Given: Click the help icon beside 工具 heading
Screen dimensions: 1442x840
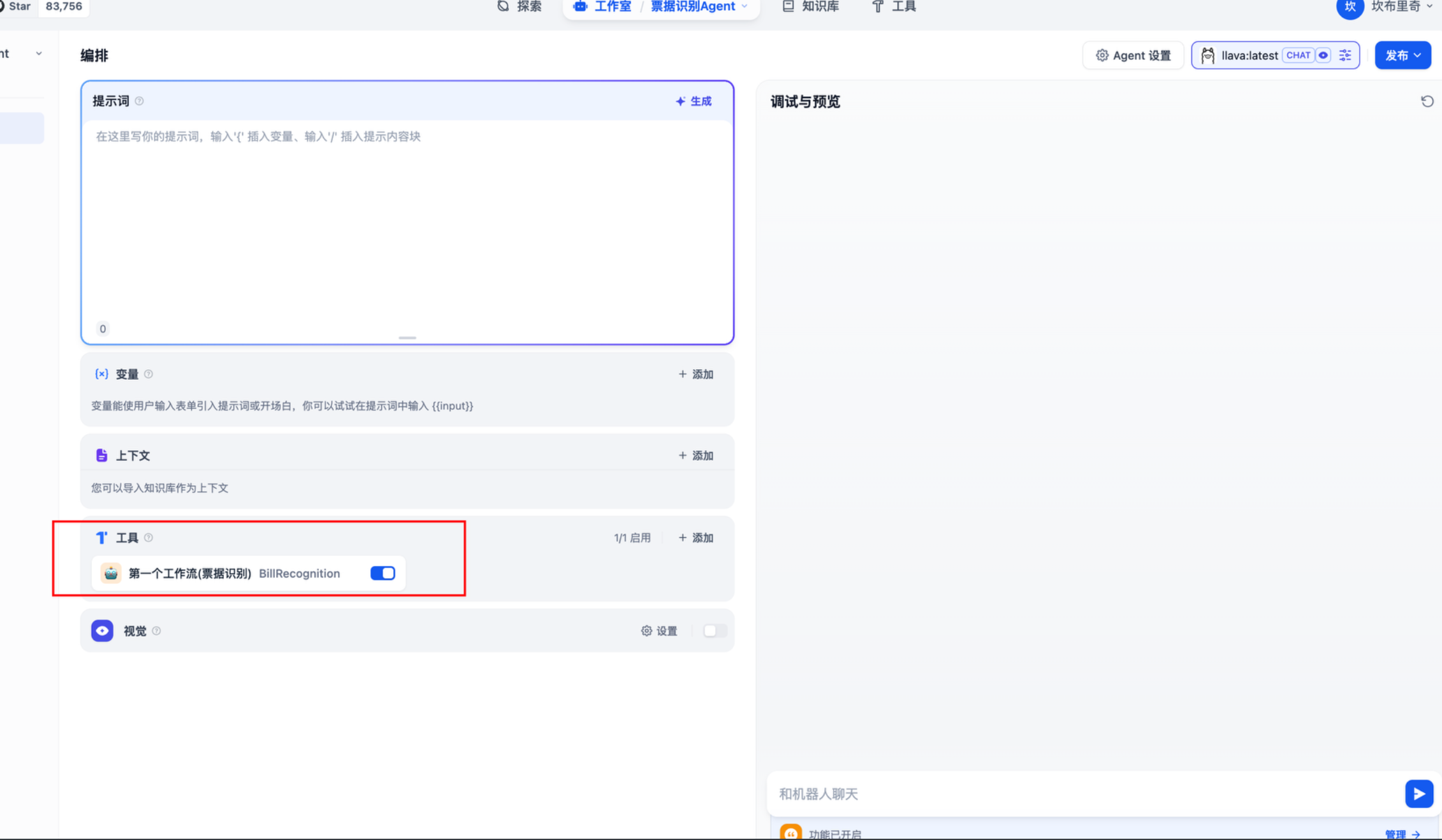Looking at the screenshot, I should pyautogui.click(x=149, y=538).
